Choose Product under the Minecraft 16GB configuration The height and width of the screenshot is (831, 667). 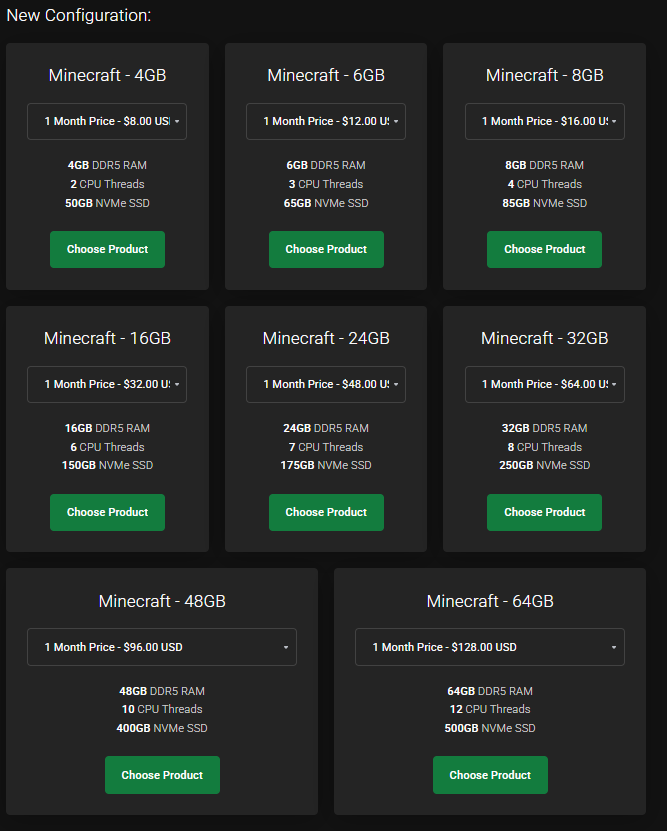[107, 512]
